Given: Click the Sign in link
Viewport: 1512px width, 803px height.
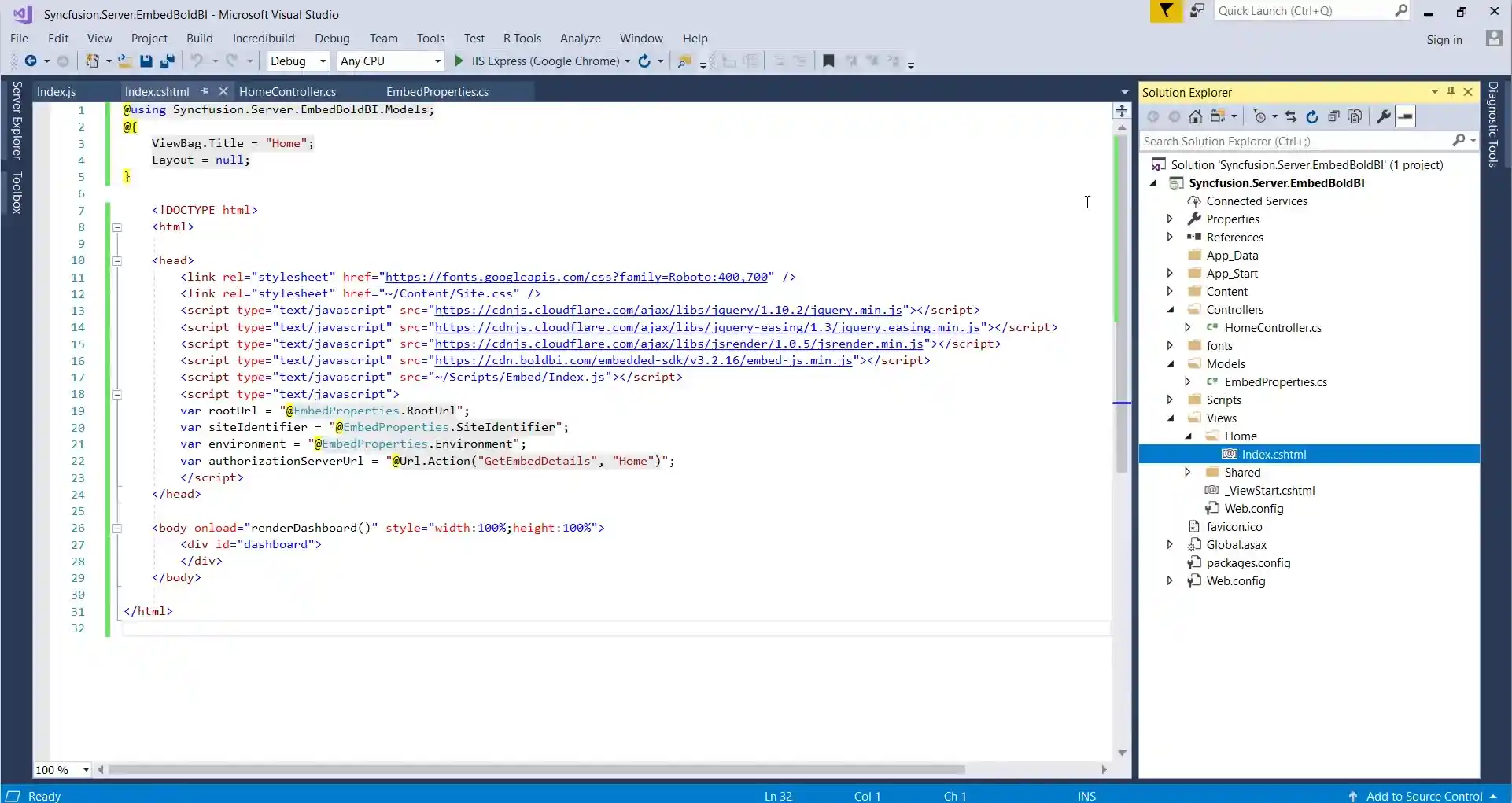Looking at the screenshot, I should click(1444, 40).
